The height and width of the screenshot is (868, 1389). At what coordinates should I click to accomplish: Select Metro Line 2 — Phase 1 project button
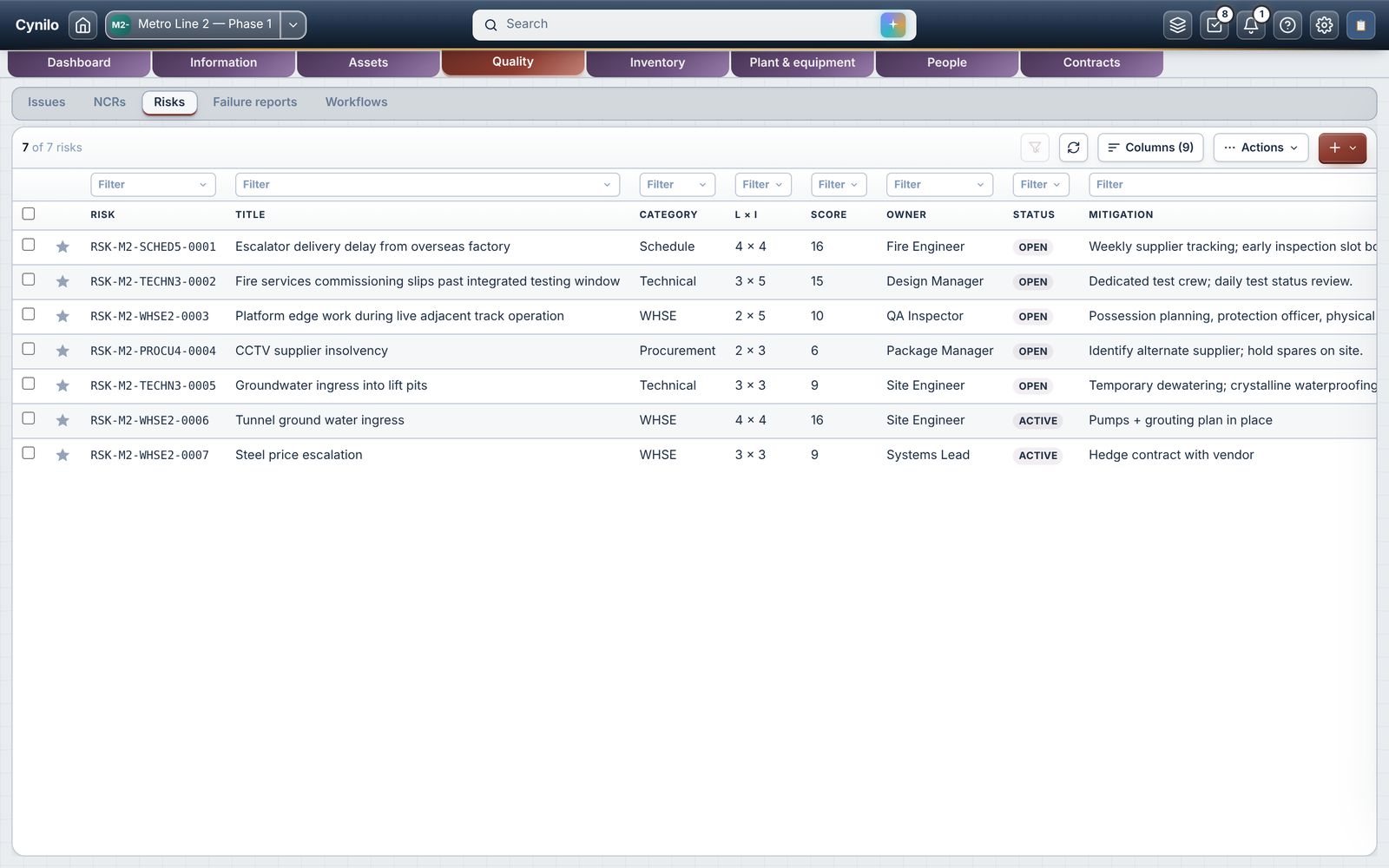[x=193, y=25]
